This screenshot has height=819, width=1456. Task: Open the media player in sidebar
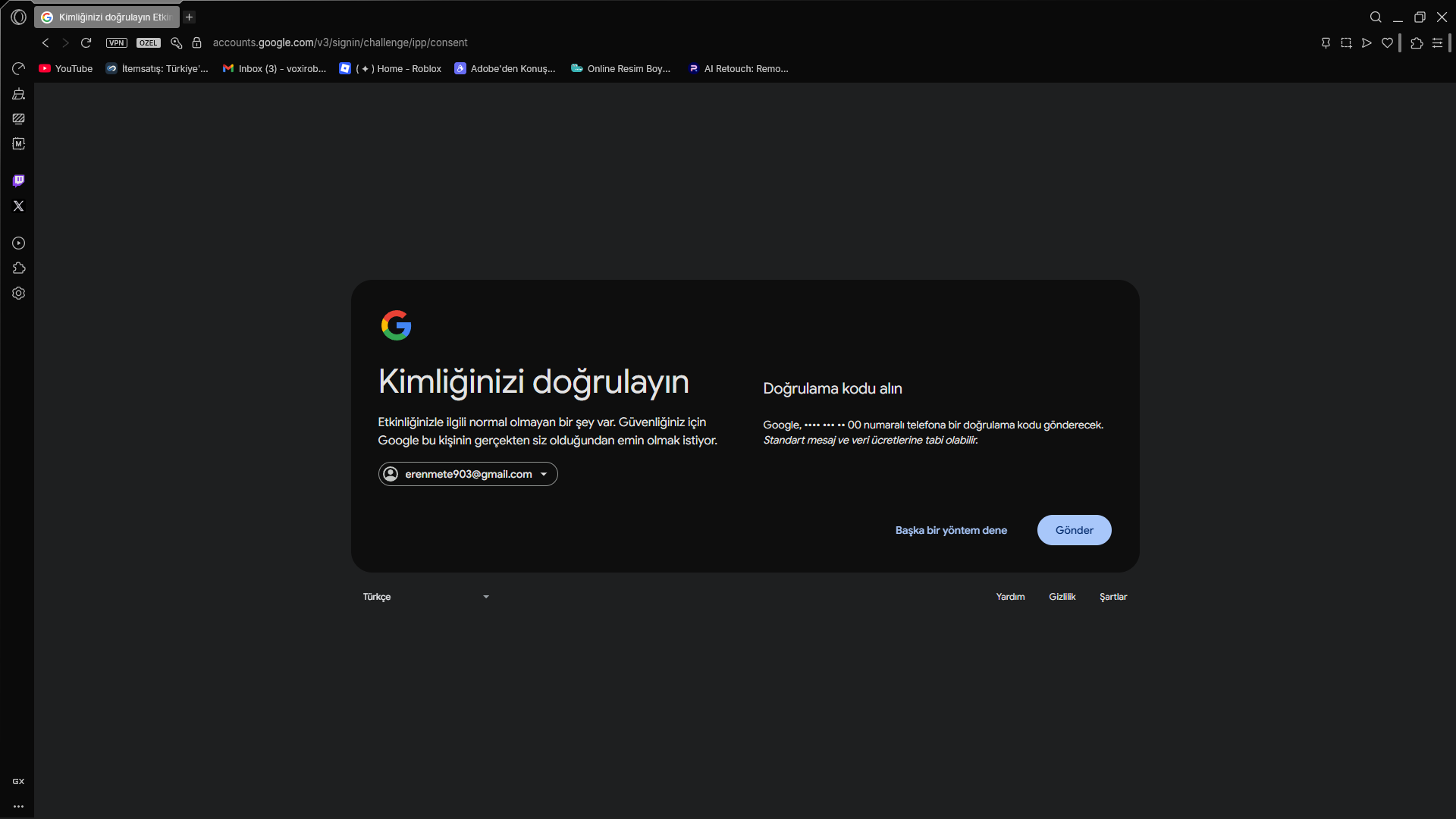click(19, 243)
